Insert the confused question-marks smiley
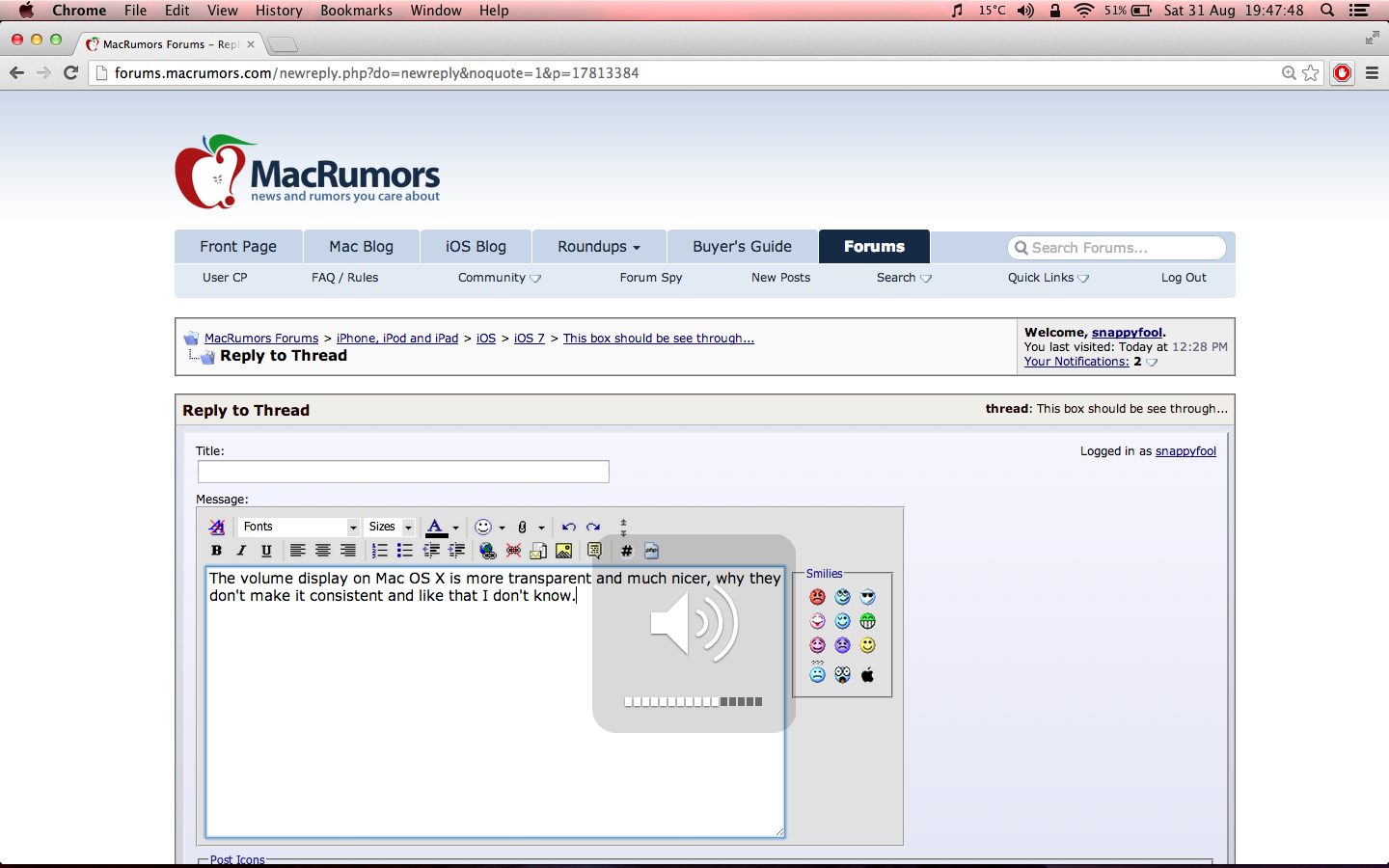Screen dimensions: 1389x868 coord(817,672)
